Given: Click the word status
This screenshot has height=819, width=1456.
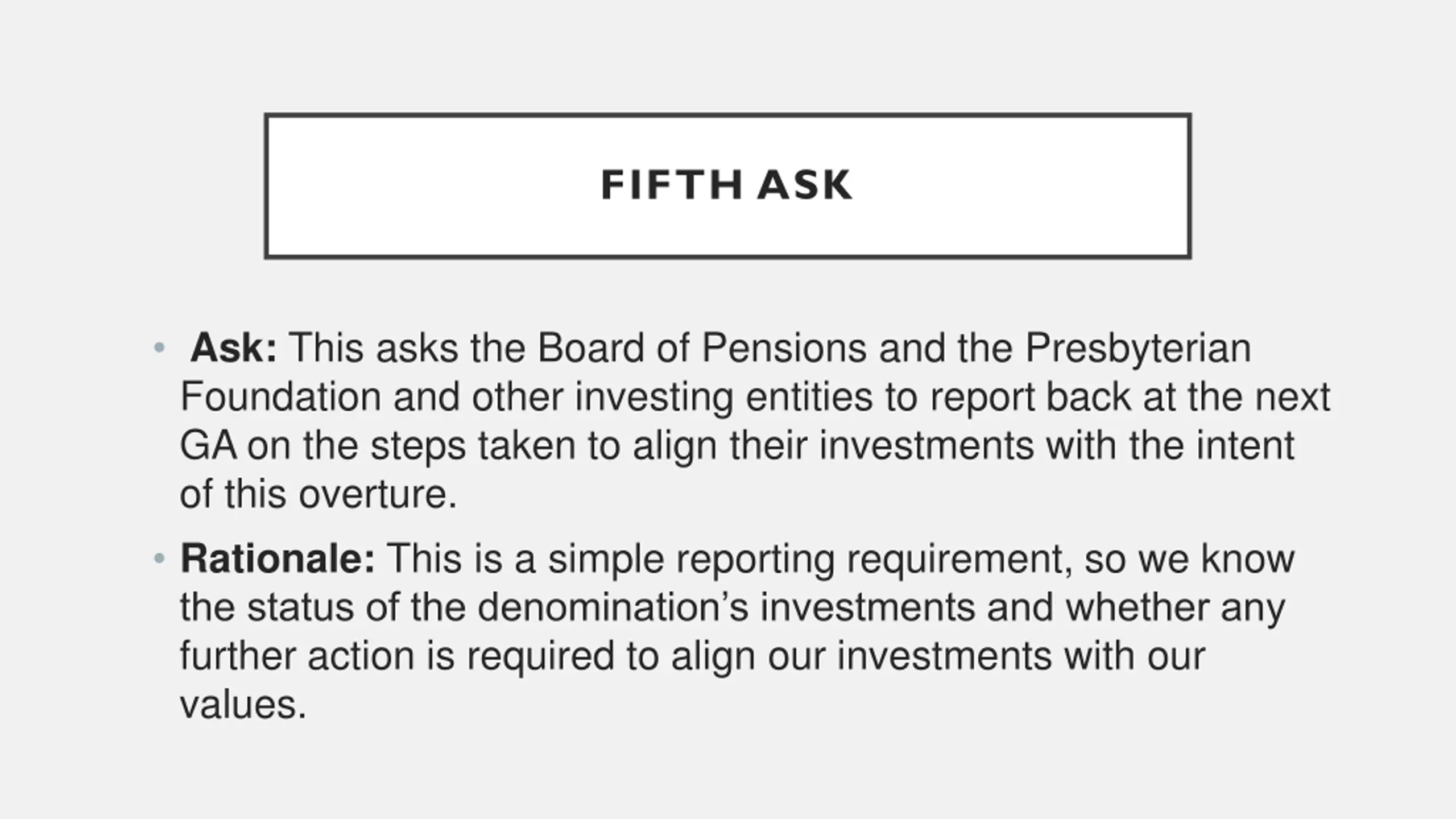Looking at the screenshot, I should click(x=300, y=607).
